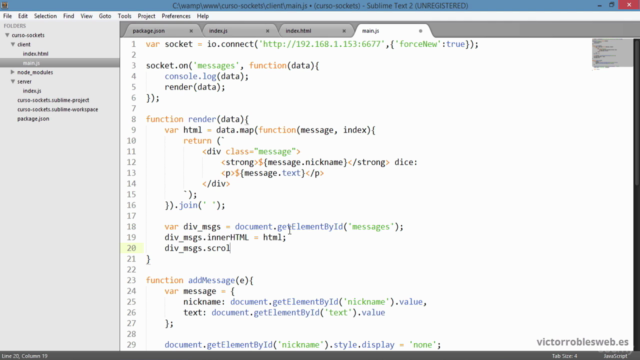Open the Goto menu
The width and height of the screenshot is (640, 360).
(x=105, y=16)
